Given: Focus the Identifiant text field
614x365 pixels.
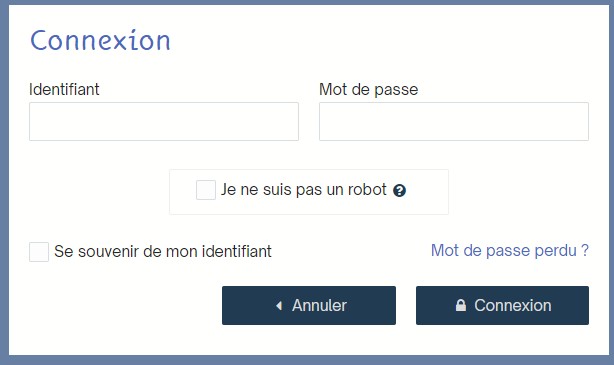Looking at the screenshot, I should tap(164, 121).
